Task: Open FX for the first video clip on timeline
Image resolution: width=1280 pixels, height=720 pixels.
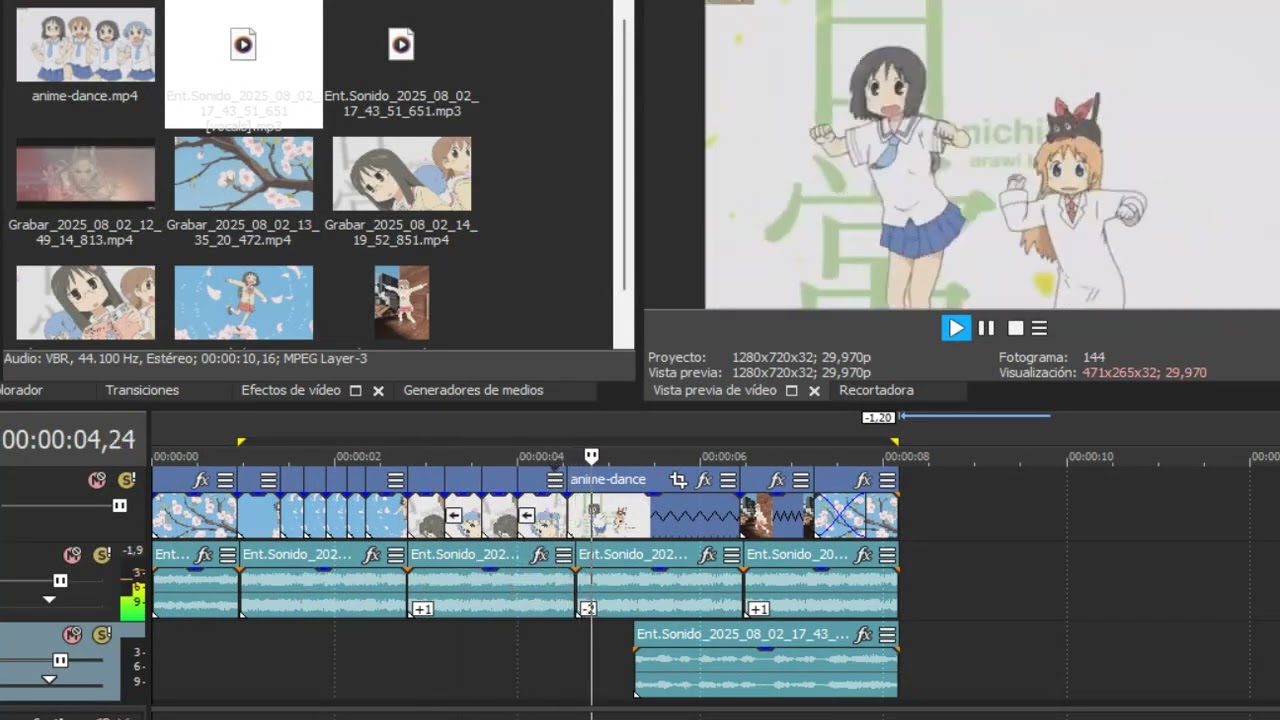Action: (201, 480)
